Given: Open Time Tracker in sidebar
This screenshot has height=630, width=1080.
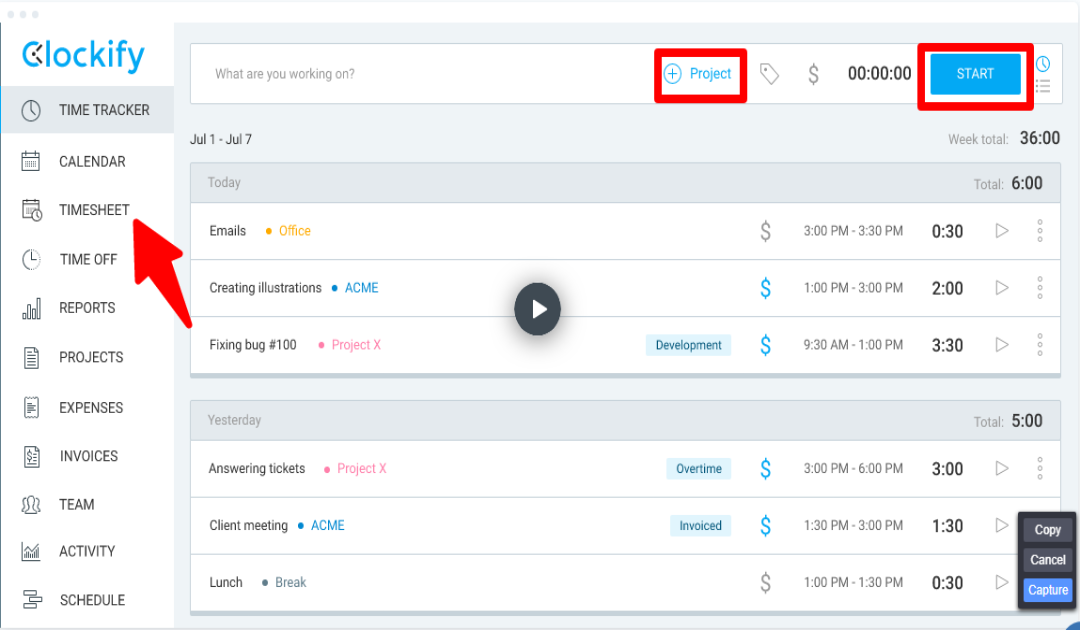Looking at the screenshot, I should 87,110.
